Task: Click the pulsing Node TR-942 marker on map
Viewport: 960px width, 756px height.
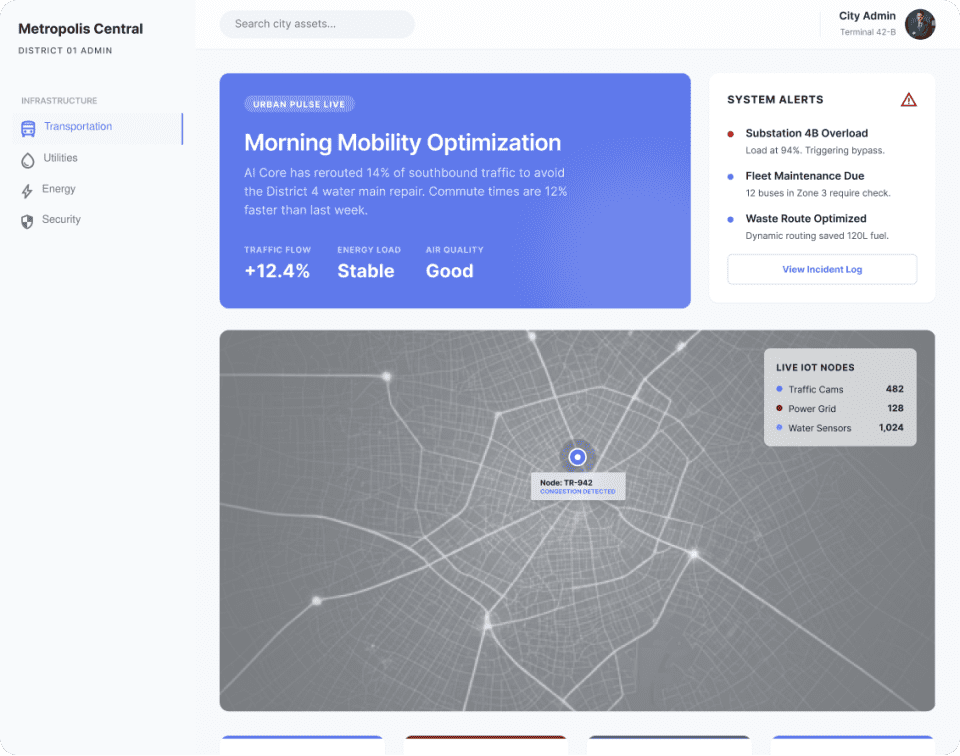Action: click(578, 458)
